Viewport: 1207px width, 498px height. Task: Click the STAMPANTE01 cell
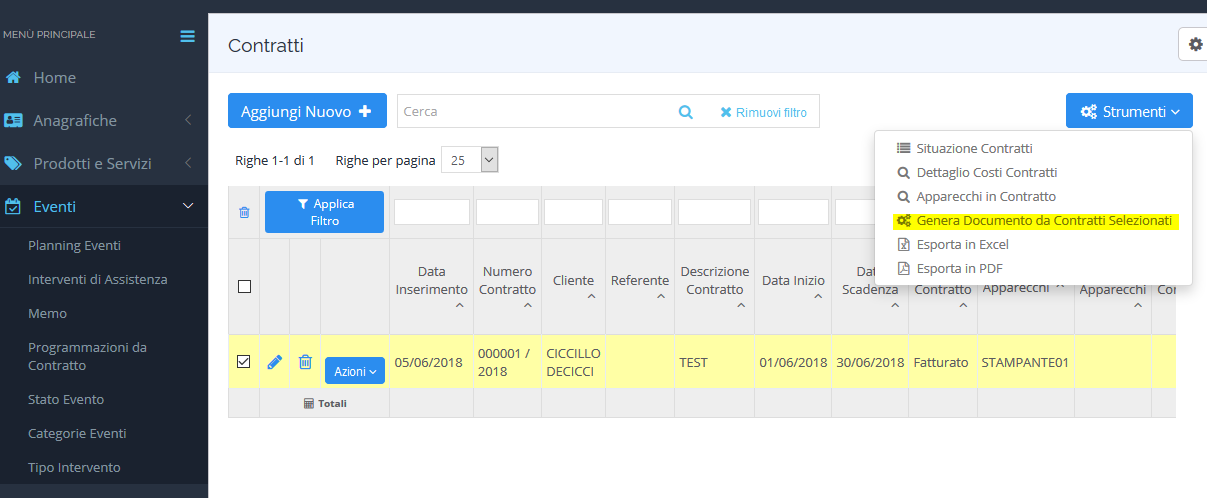[1026, 363]
